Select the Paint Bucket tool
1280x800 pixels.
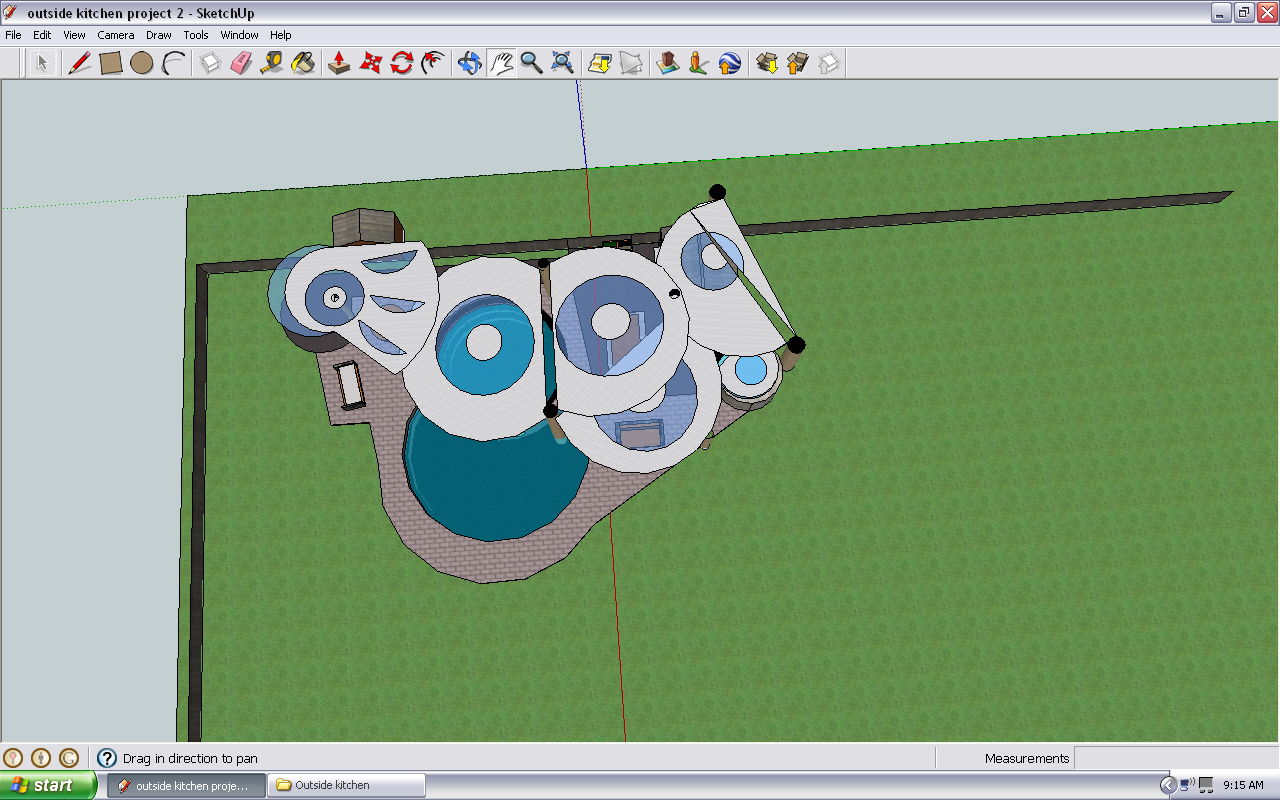point(303,63)
